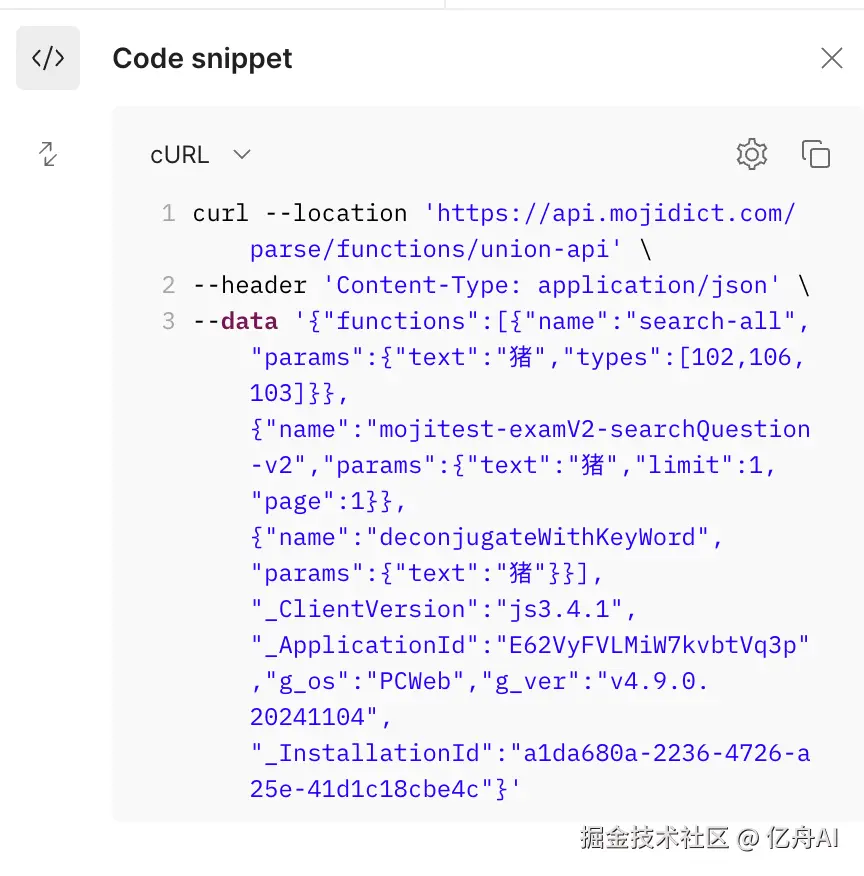The width and height of the screenshot is (864, 876).
Task: Click the 掘金技术社区 watermark text
Action: (x=654, y=838)
